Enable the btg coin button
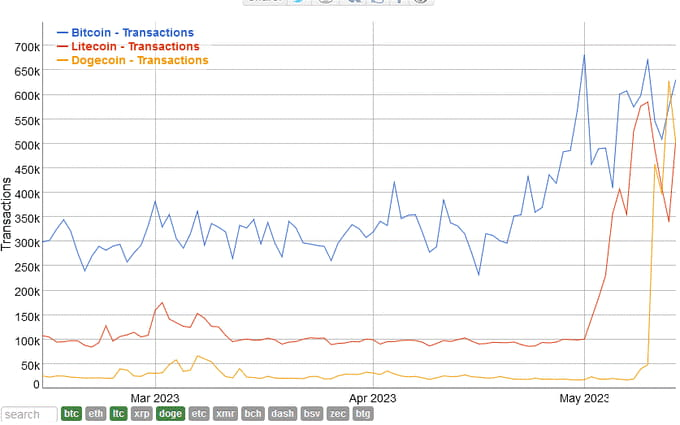 click(x=363, y=414)
